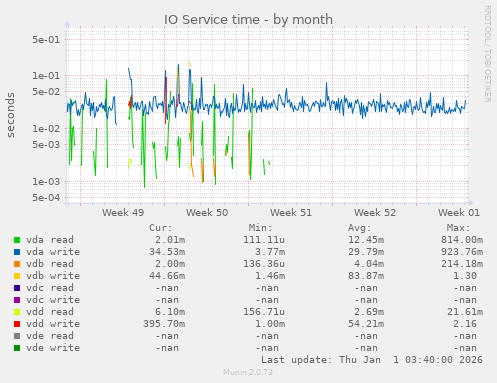497x383 pixels.
Task: Click the 'vde read' legend label
Action: click(50, 336)
